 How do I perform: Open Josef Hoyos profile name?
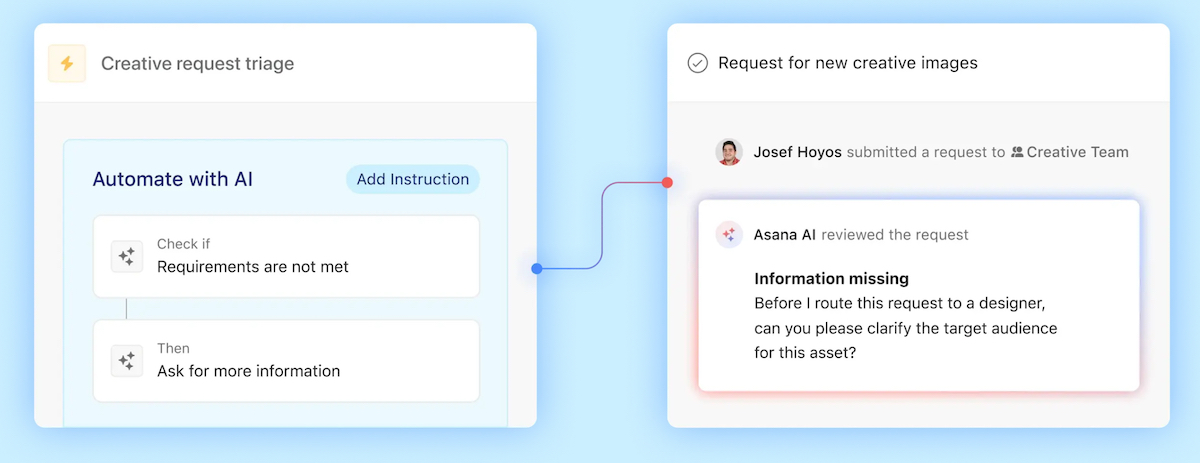point(798,152)
